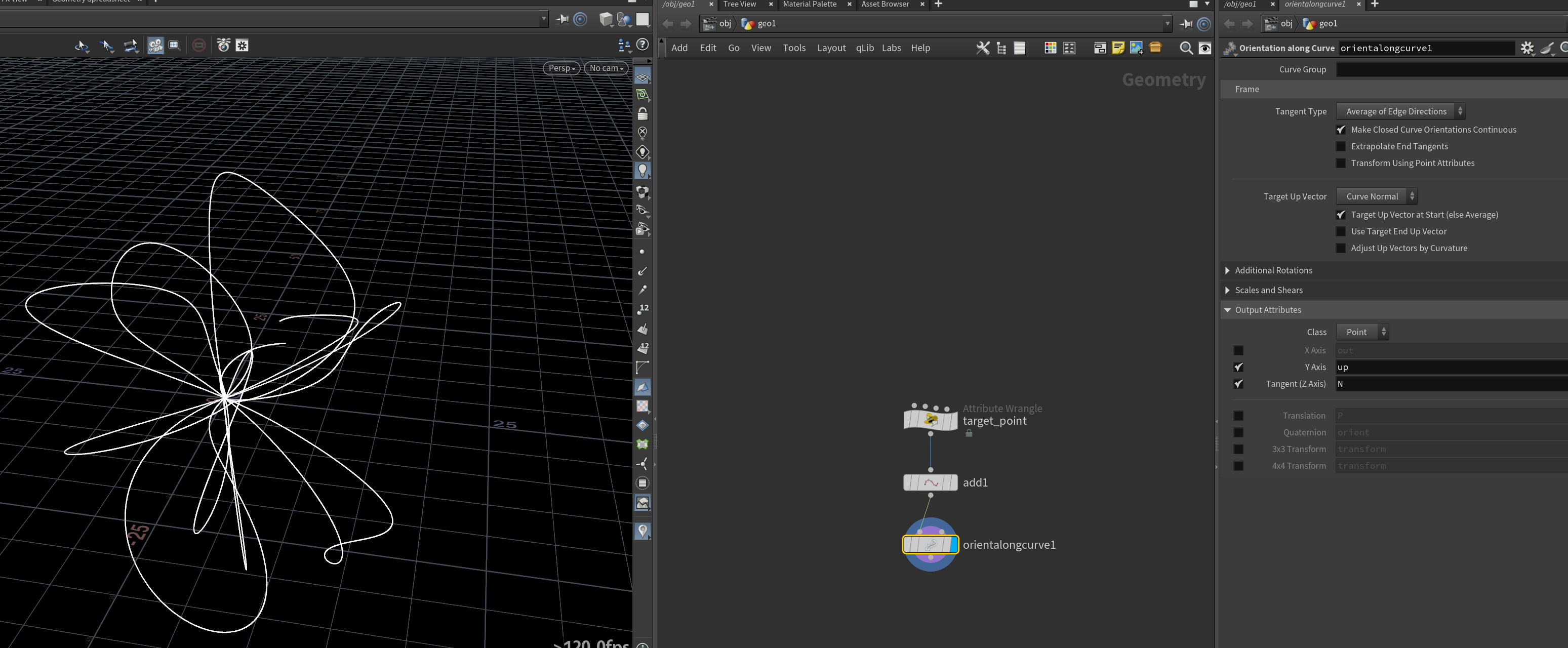The height and width of the screenshot is (648, 1568).
Task: Click the orientalongcurve1 node icon
Action: 930,545
